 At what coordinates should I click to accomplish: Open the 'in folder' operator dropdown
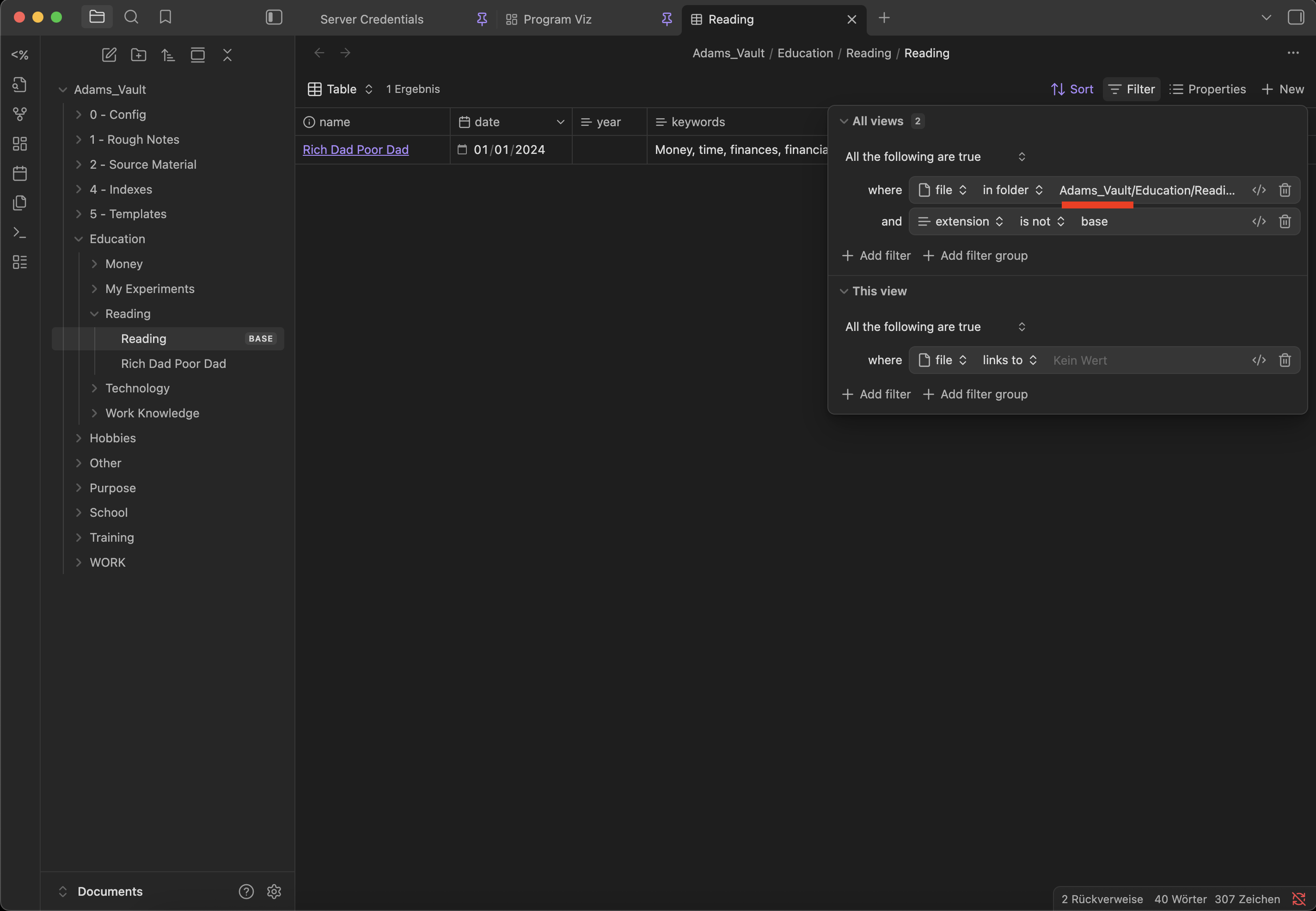pyautogui.click(x=1012, y=190)
